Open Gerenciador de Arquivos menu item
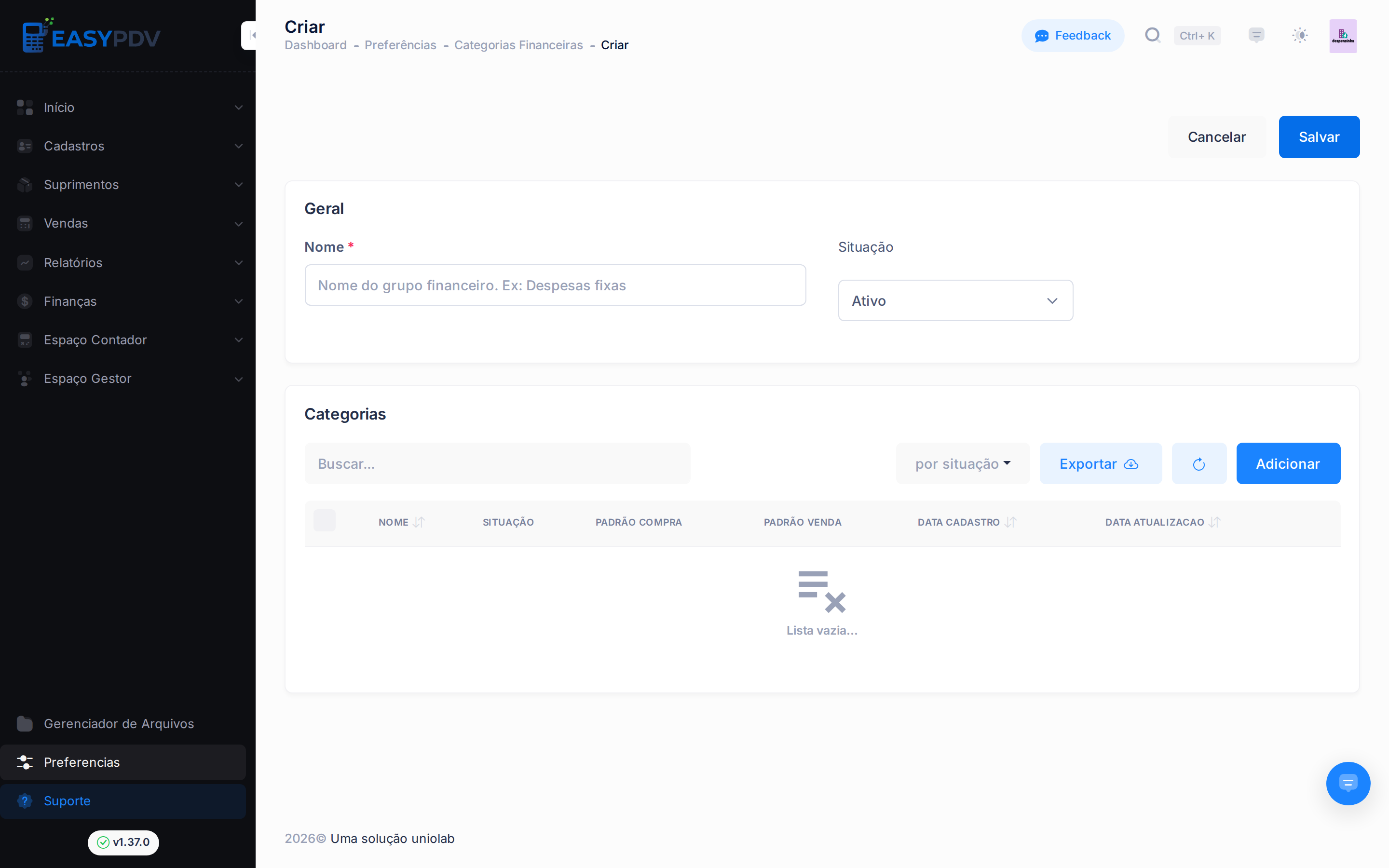Image resolution: width=1389 pixels, height=868 pixels. (123, 723)
